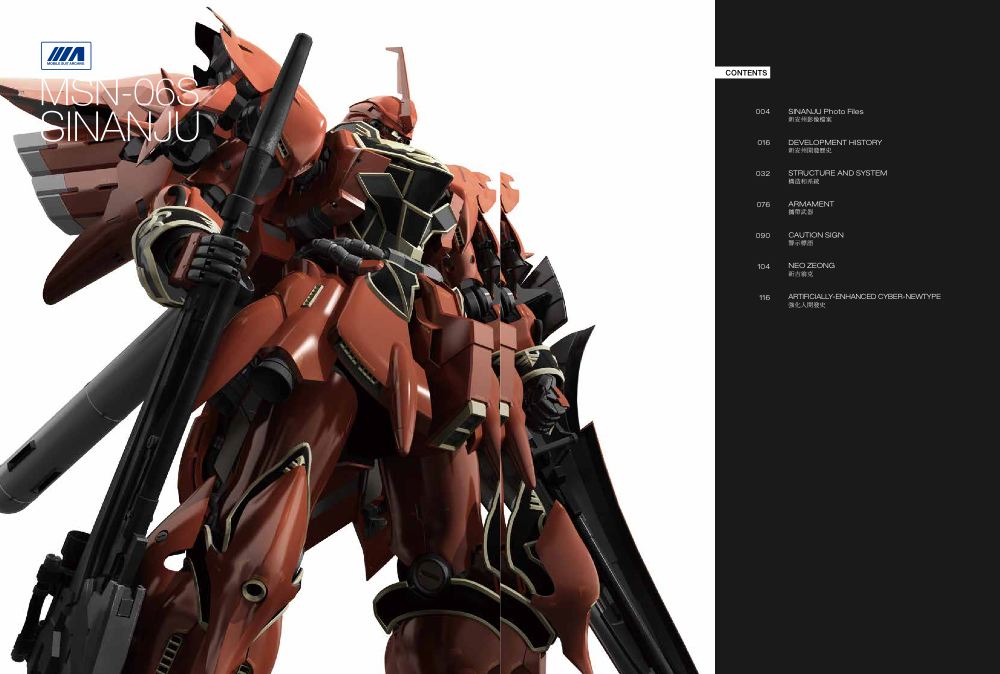Select the Chinese subtitle under STRUCTURE AND SYSTEM

(x=804, y=181)
